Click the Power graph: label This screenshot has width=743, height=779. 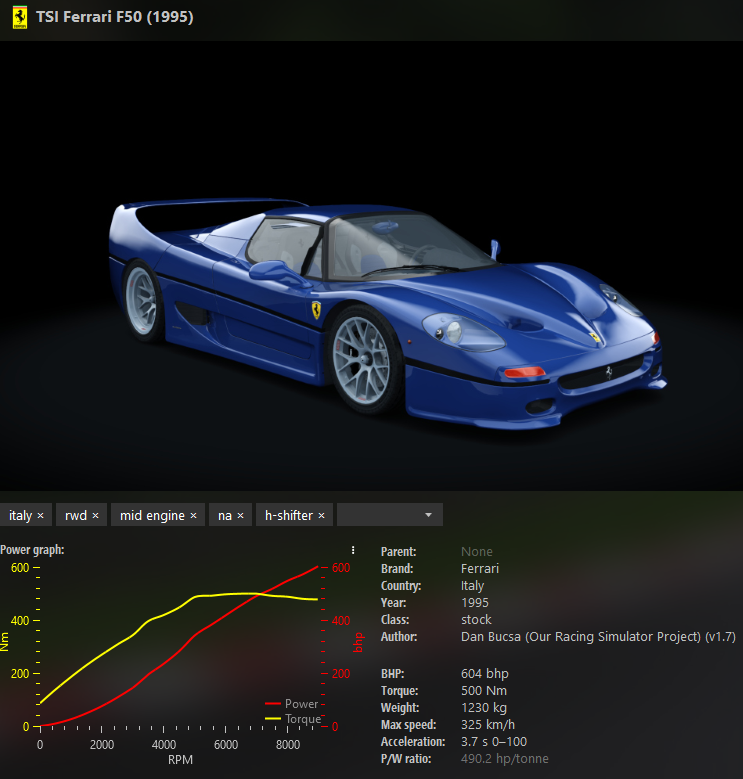32,549
